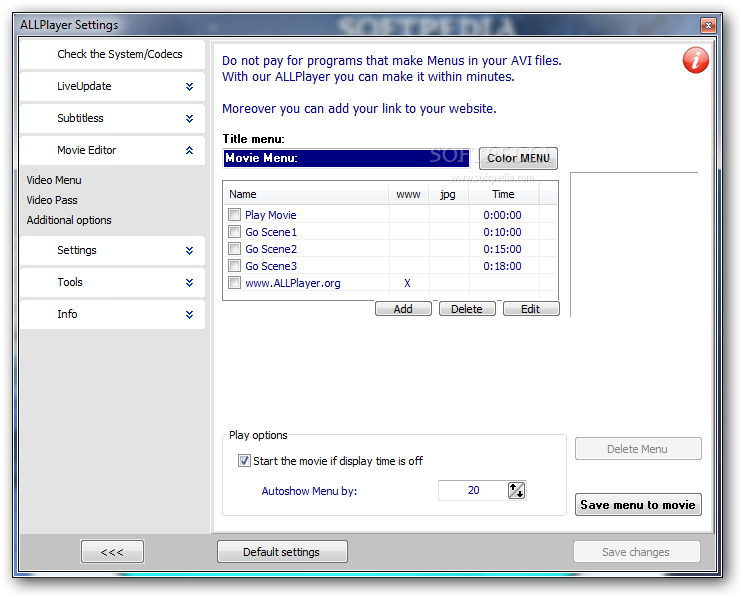This screenshot has height=598, width=743.
Task: Click the Time column header
Action: tap(503, 194)
